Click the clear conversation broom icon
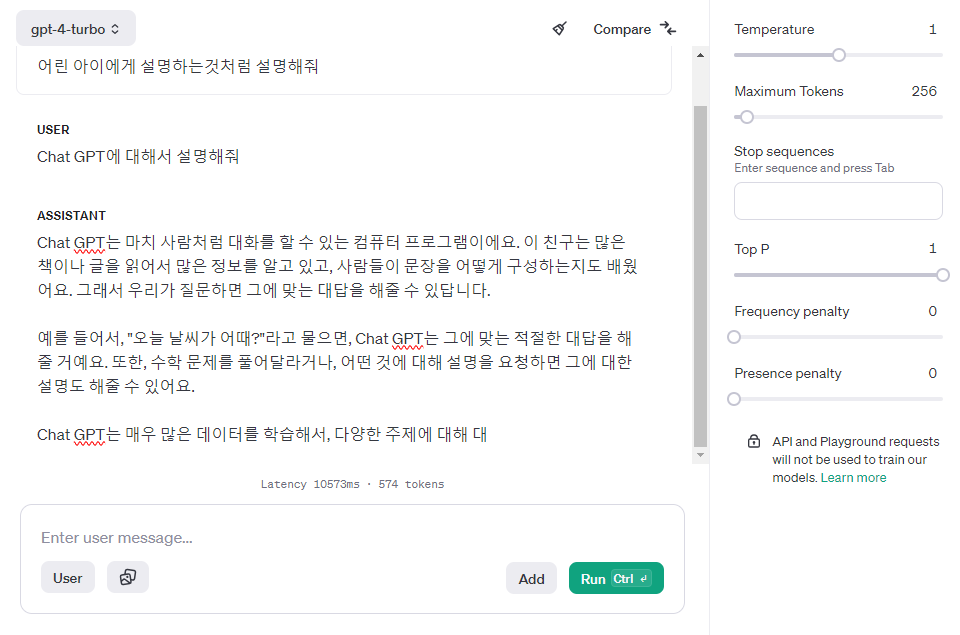 point(560,28)
